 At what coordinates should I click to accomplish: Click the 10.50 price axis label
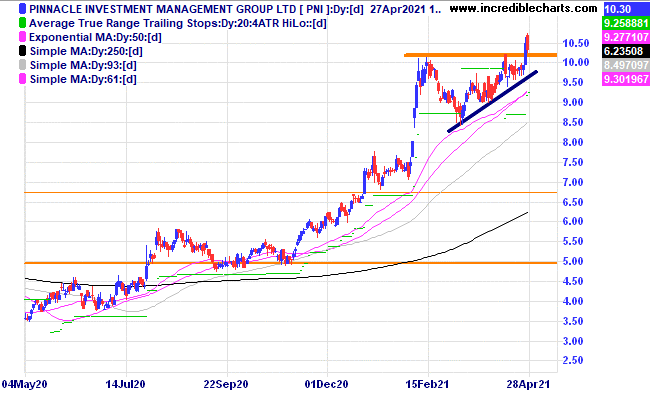click(576, 43)
